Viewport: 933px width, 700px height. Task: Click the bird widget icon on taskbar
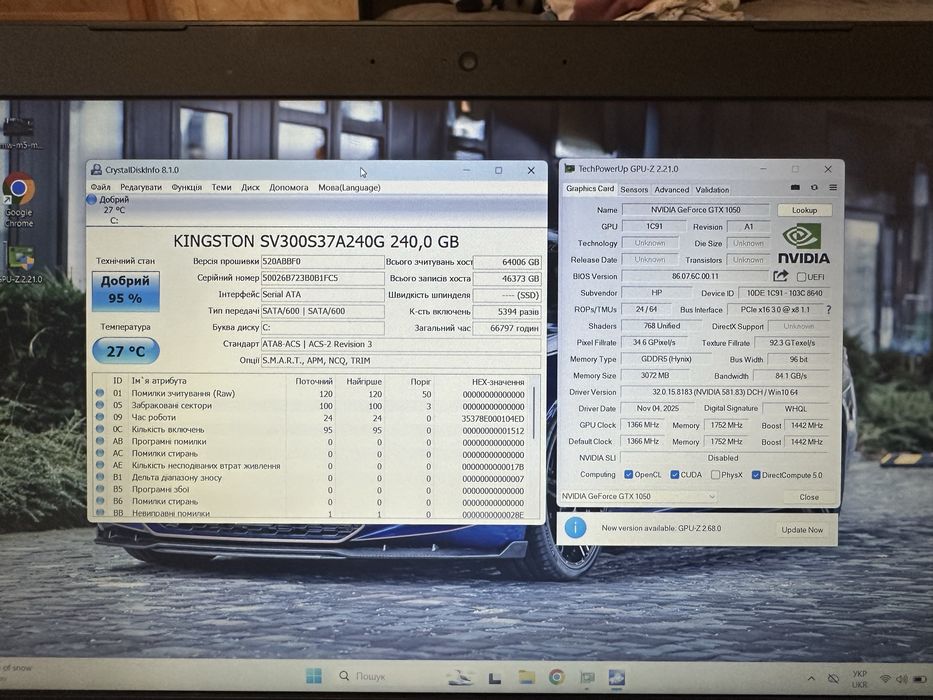pos(461,677)
